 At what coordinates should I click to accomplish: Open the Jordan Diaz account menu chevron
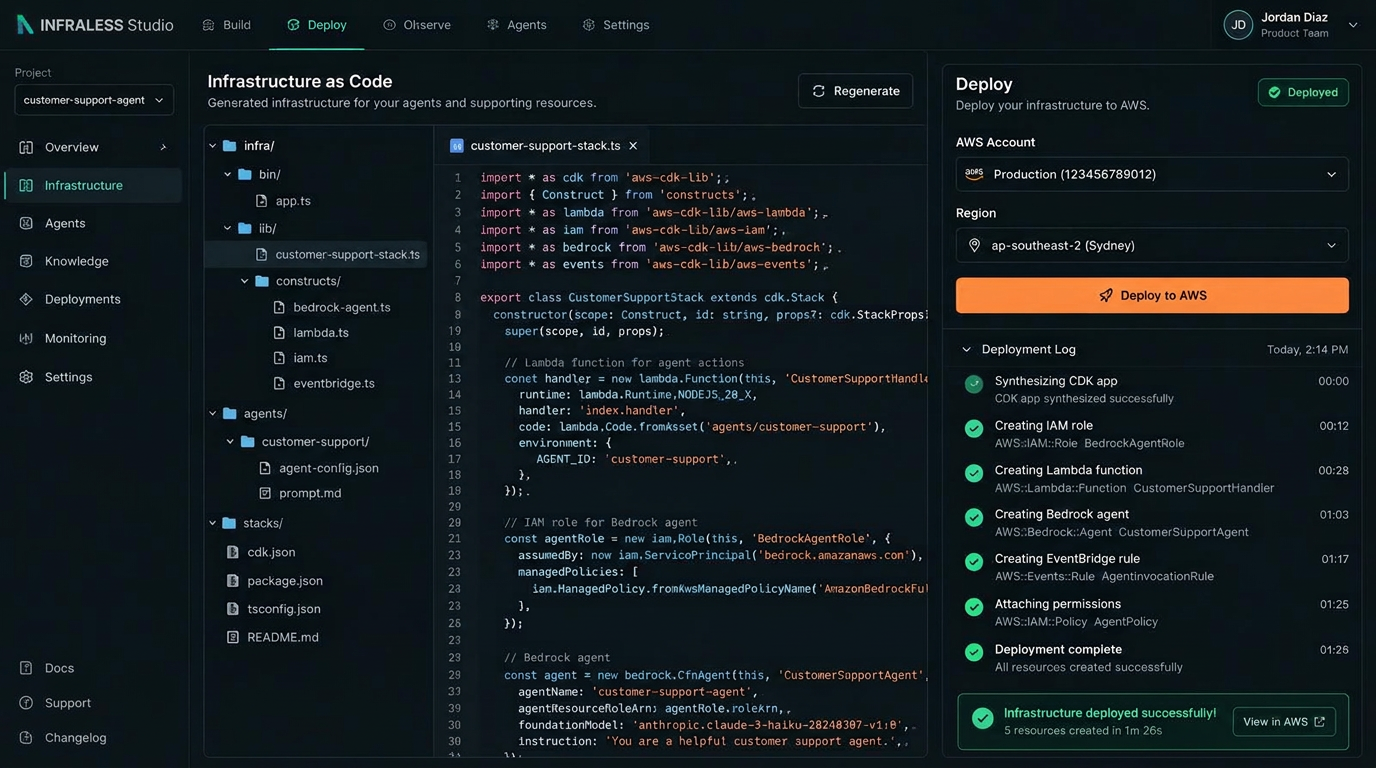tap(1353, 25)
